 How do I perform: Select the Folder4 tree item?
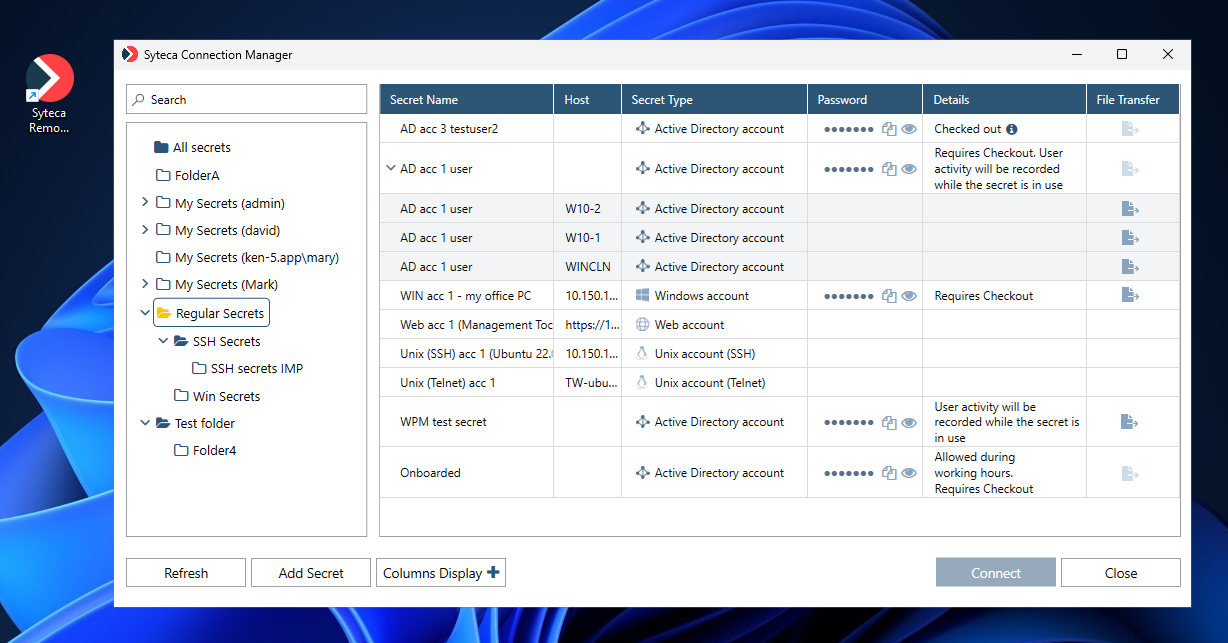coord(213,450)
